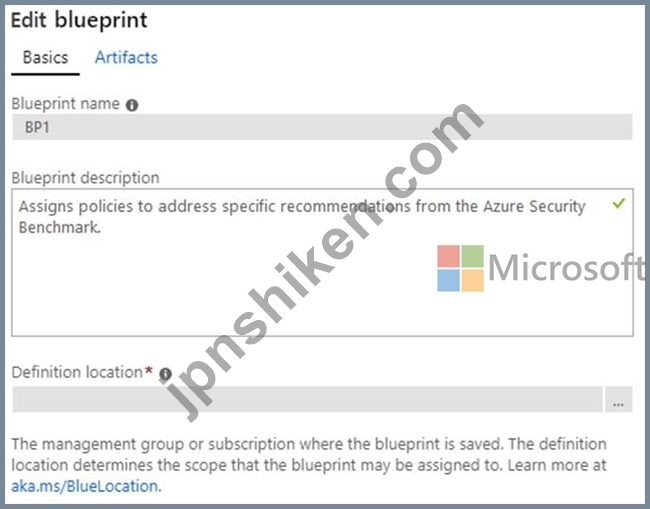Click the four-color Microsoft logo squares
Screen dimensions: 650x509
click(460, 268)
